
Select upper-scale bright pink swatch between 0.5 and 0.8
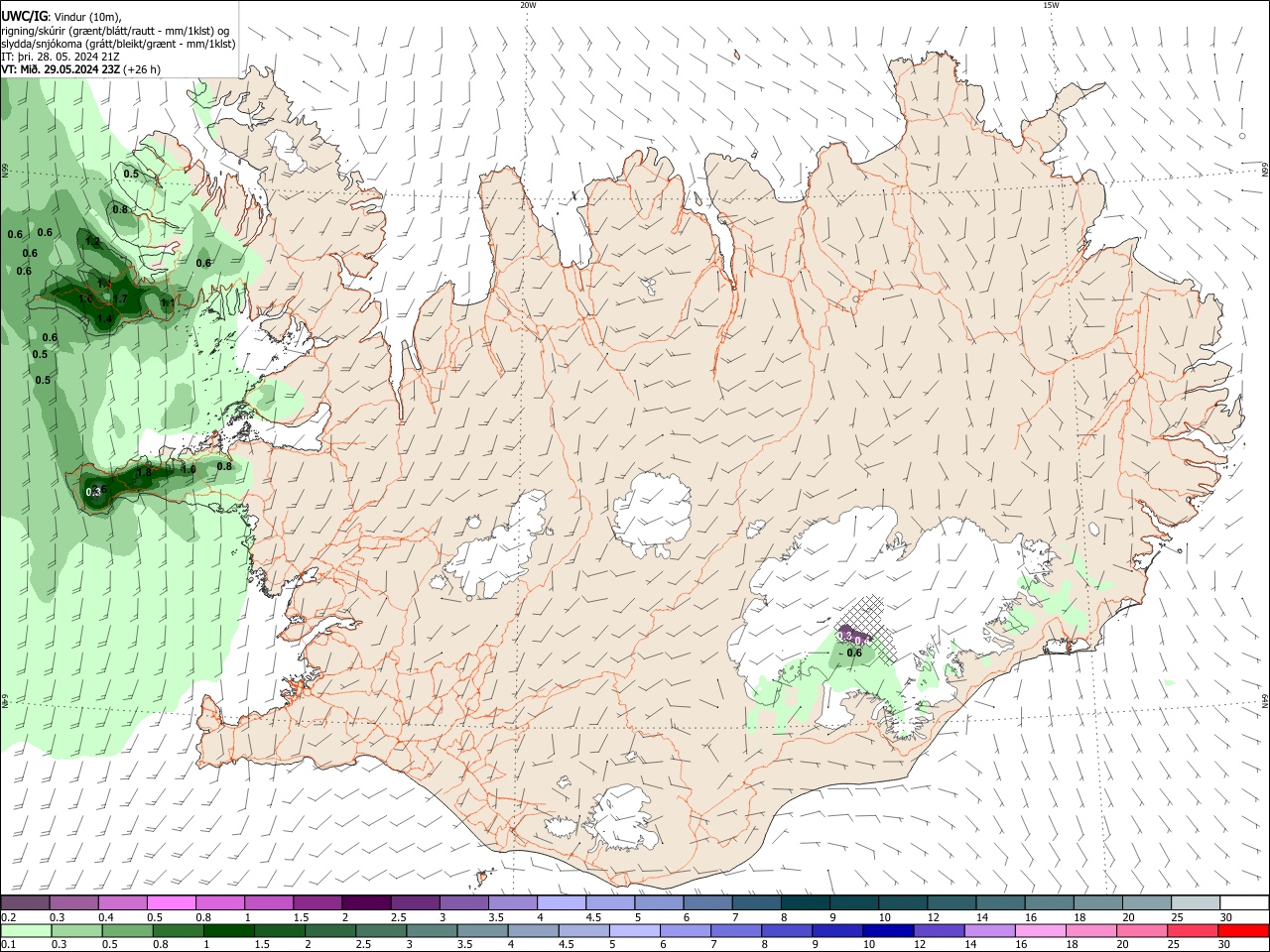[171, 902]
